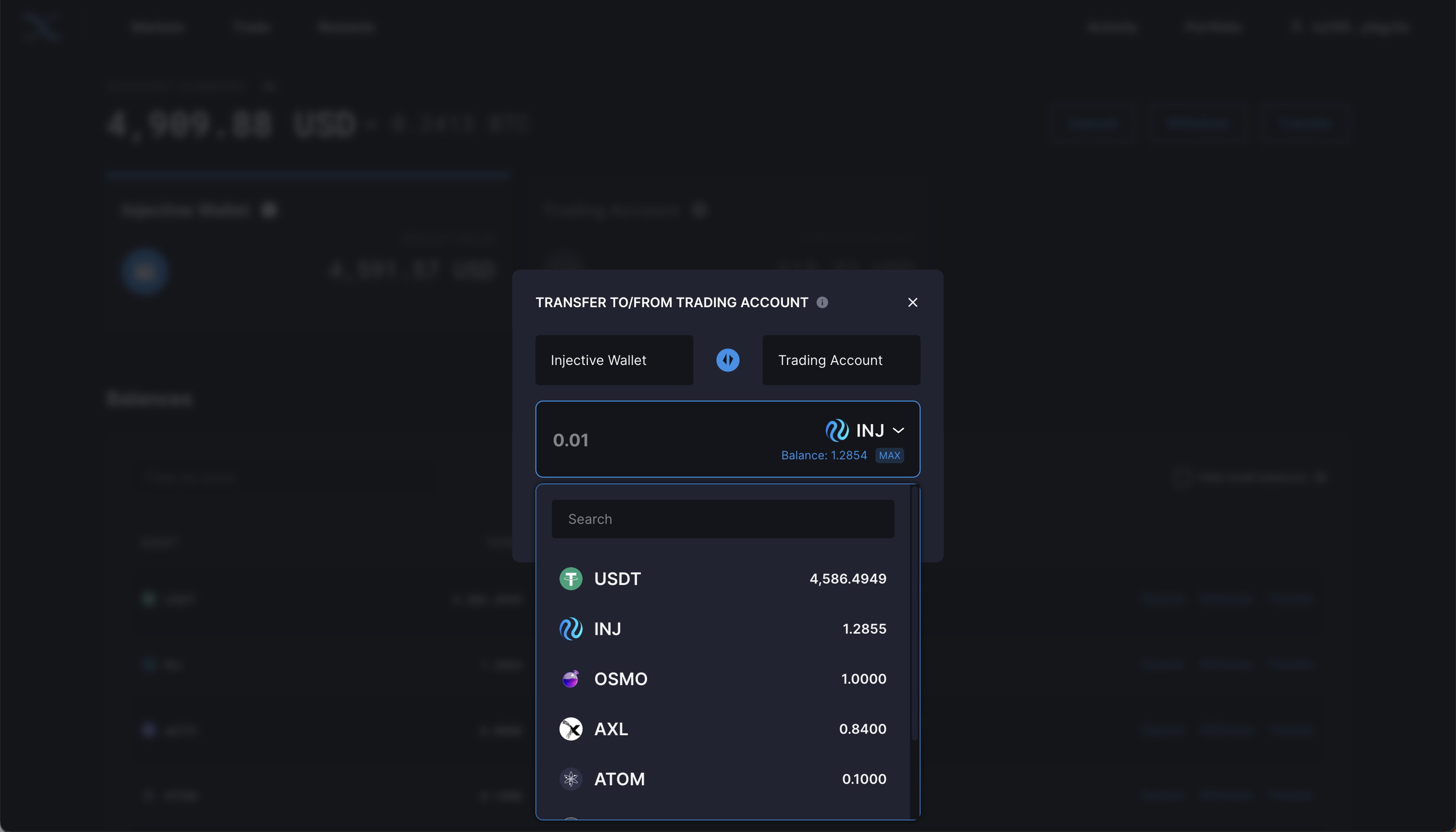
Task: Click the modal title TRANSFER TO/FROM TRADING ACCOUNT
Action: pyautogui.click(x=672, y=302)
